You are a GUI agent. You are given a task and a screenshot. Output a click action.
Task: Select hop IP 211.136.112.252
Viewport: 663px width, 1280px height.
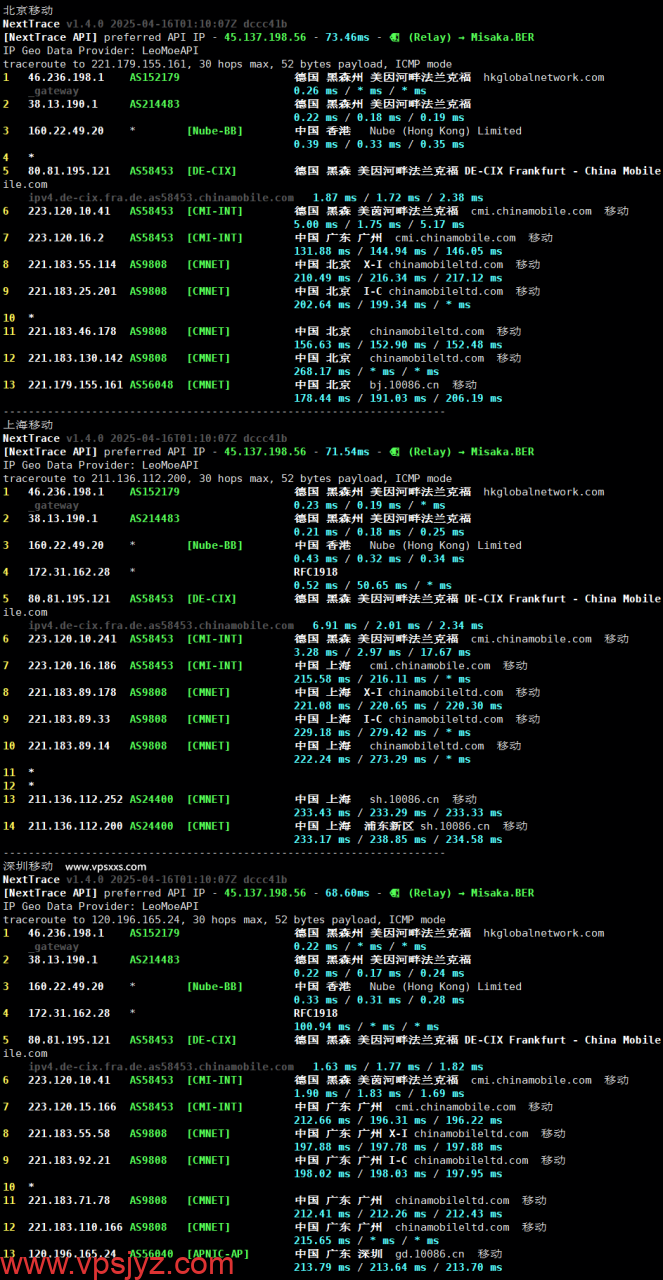point(75,799)
